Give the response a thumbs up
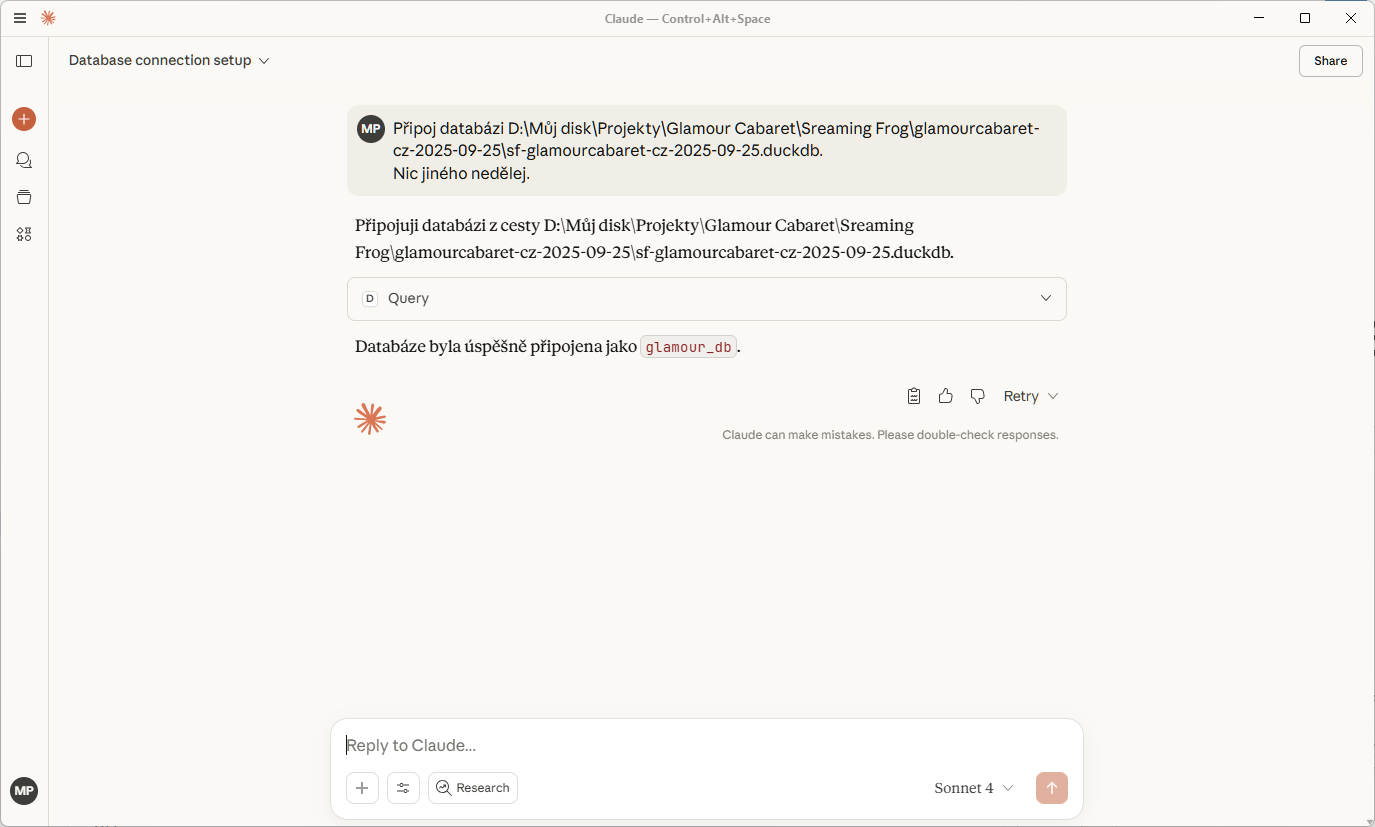Image resolution: width=1375 pixels, height=827 pixels. [945, 396]
